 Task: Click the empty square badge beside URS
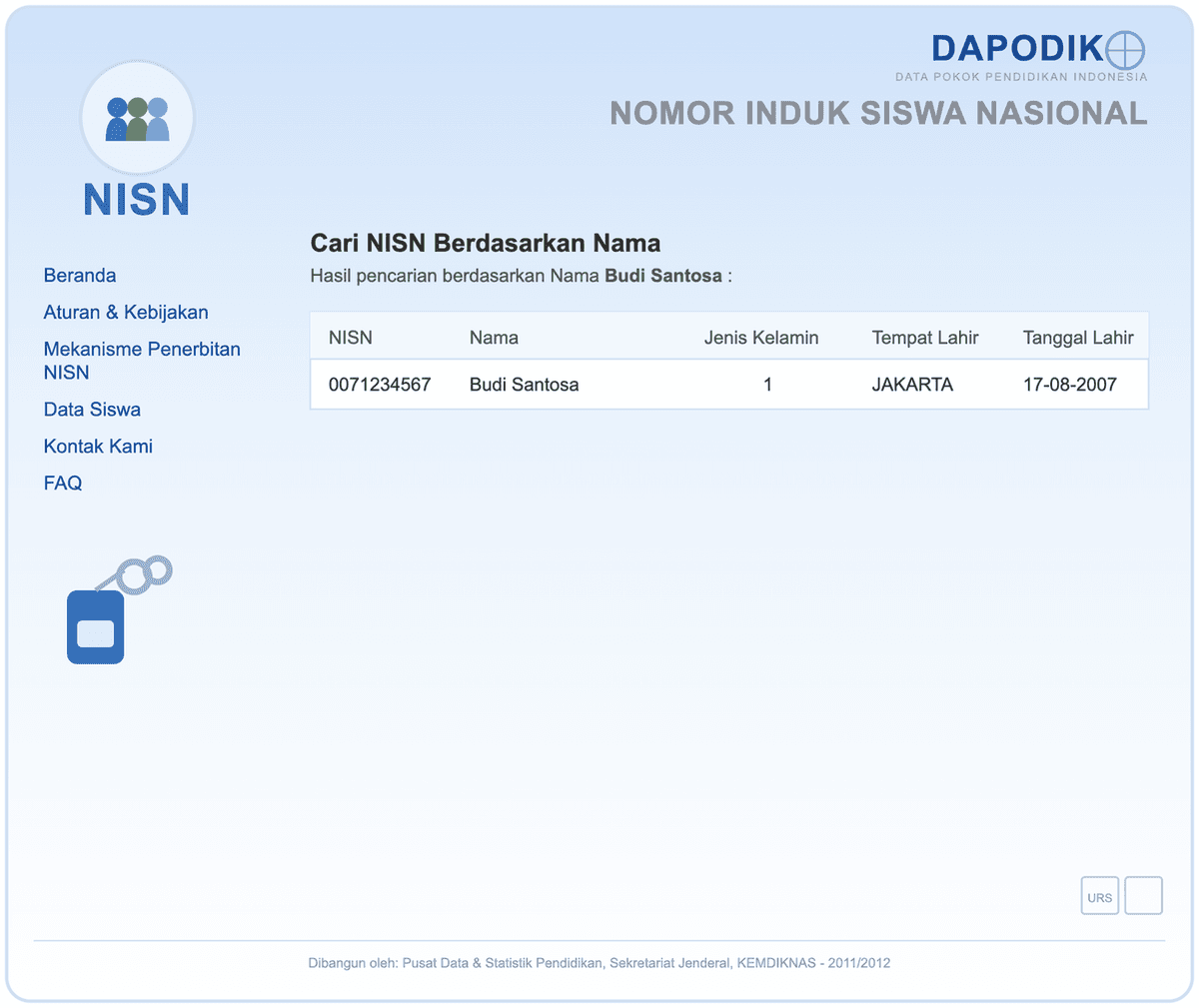(1144, 896)
